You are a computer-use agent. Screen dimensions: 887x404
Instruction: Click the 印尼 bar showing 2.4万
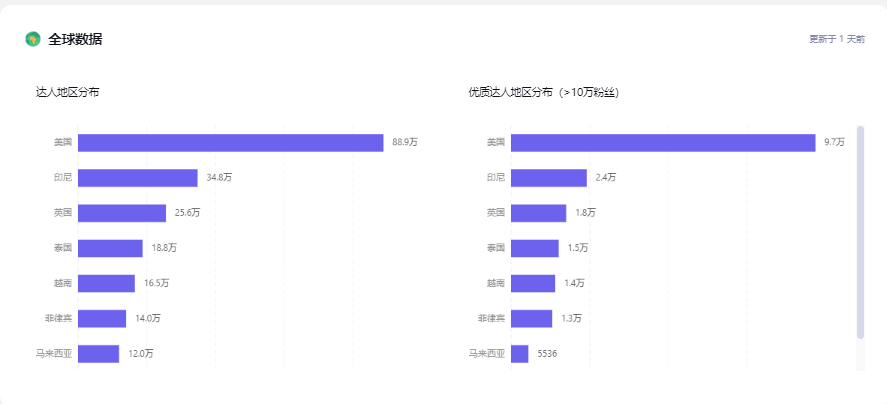[x=549, y=178]
